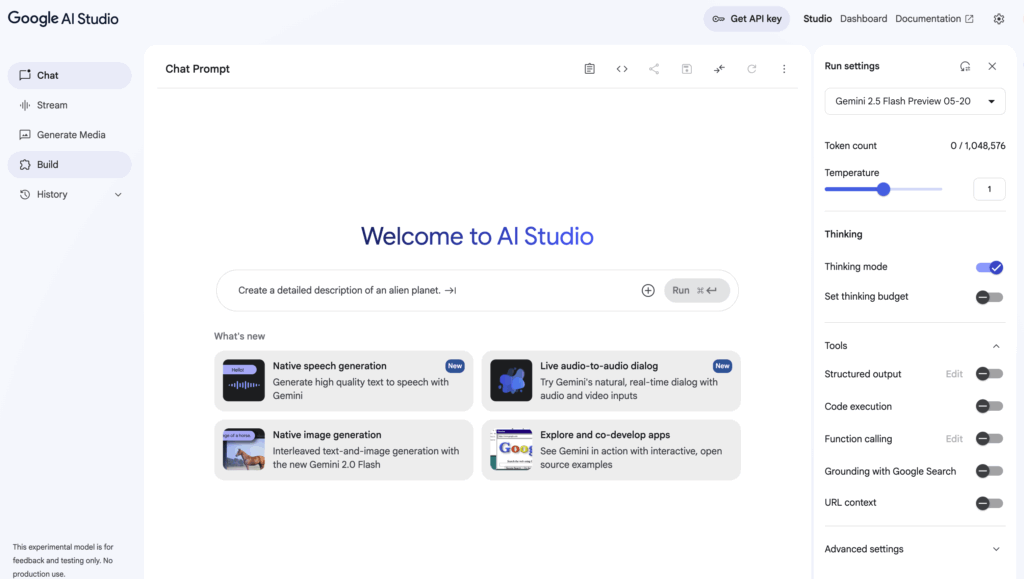Image resolution: width=1024 pixels, height=579 pixels.
Task: Turn on Grounding with Google Search
Action: pyautogui.click(x=989, y=471)
